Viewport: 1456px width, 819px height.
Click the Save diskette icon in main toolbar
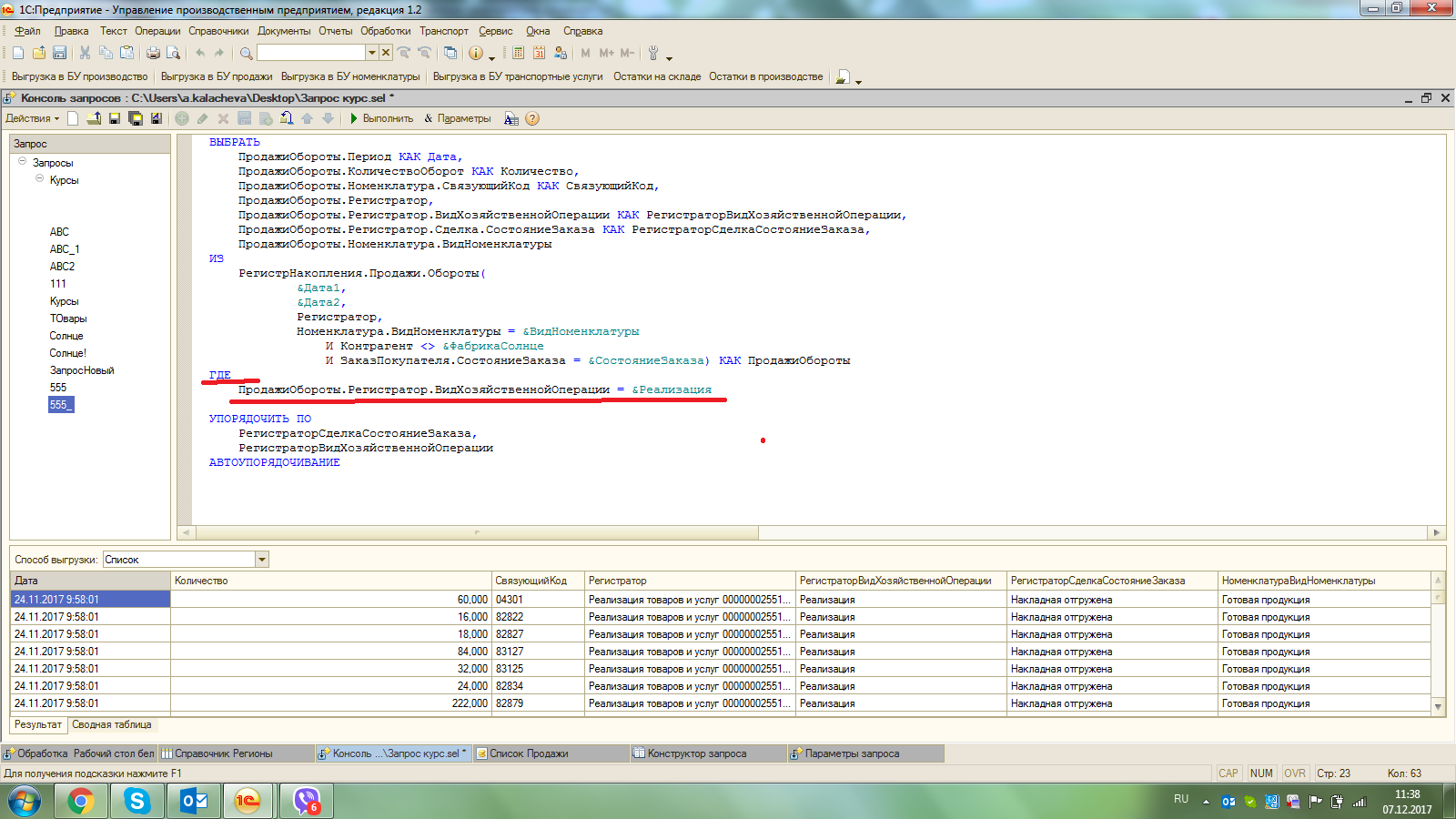click(59, 53)
